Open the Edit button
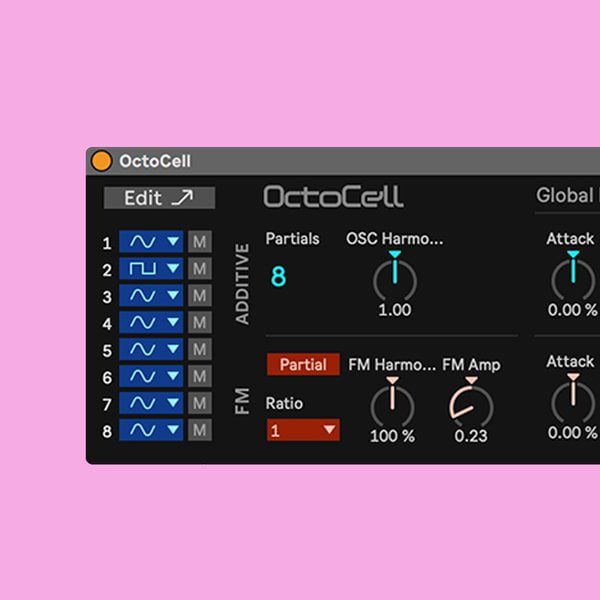Image resolution: width=600 pixels, height=600 pixels. (x=160, y=198)
